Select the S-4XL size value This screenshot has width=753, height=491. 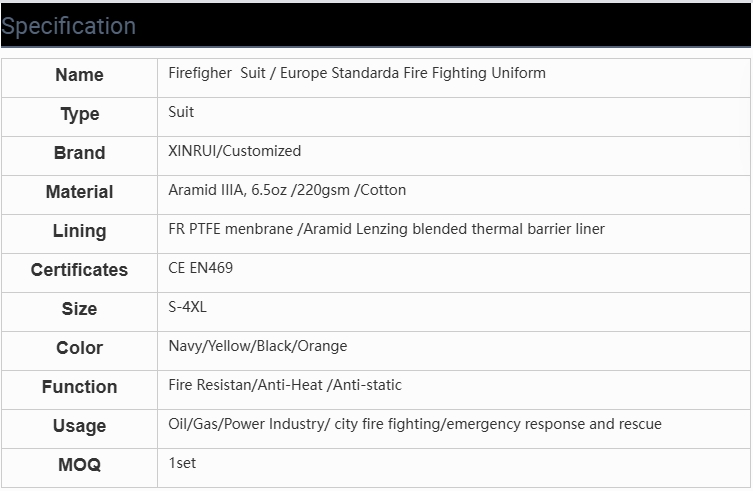(x=187, y=307)
